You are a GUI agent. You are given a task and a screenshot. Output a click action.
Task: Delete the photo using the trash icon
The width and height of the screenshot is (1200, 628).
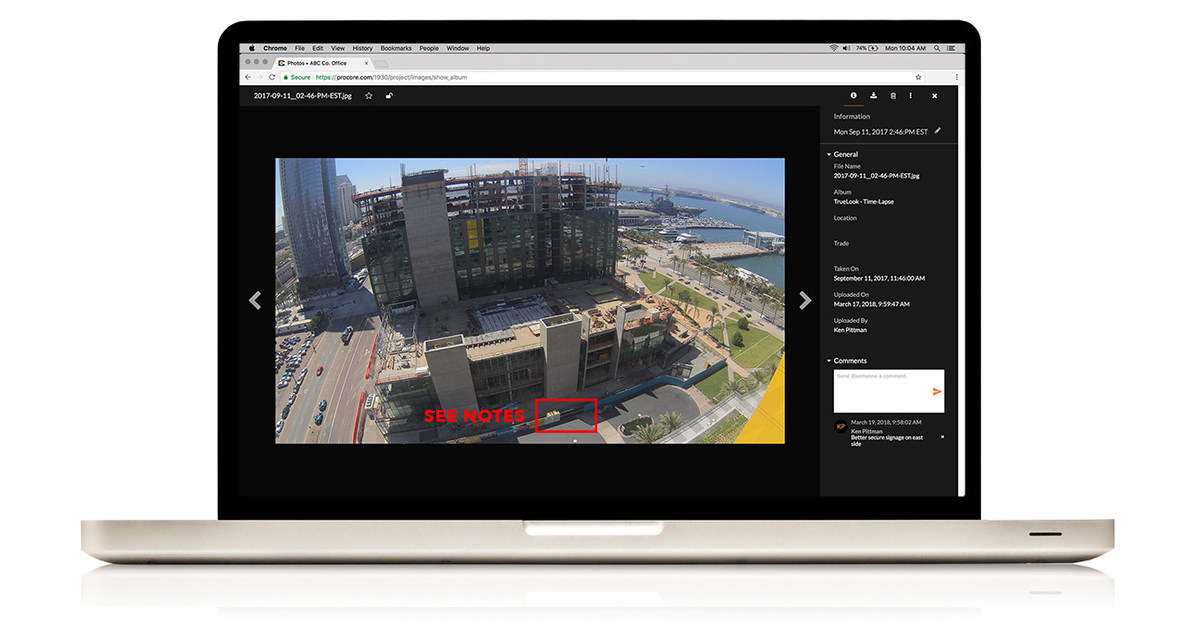pos(893,96)
